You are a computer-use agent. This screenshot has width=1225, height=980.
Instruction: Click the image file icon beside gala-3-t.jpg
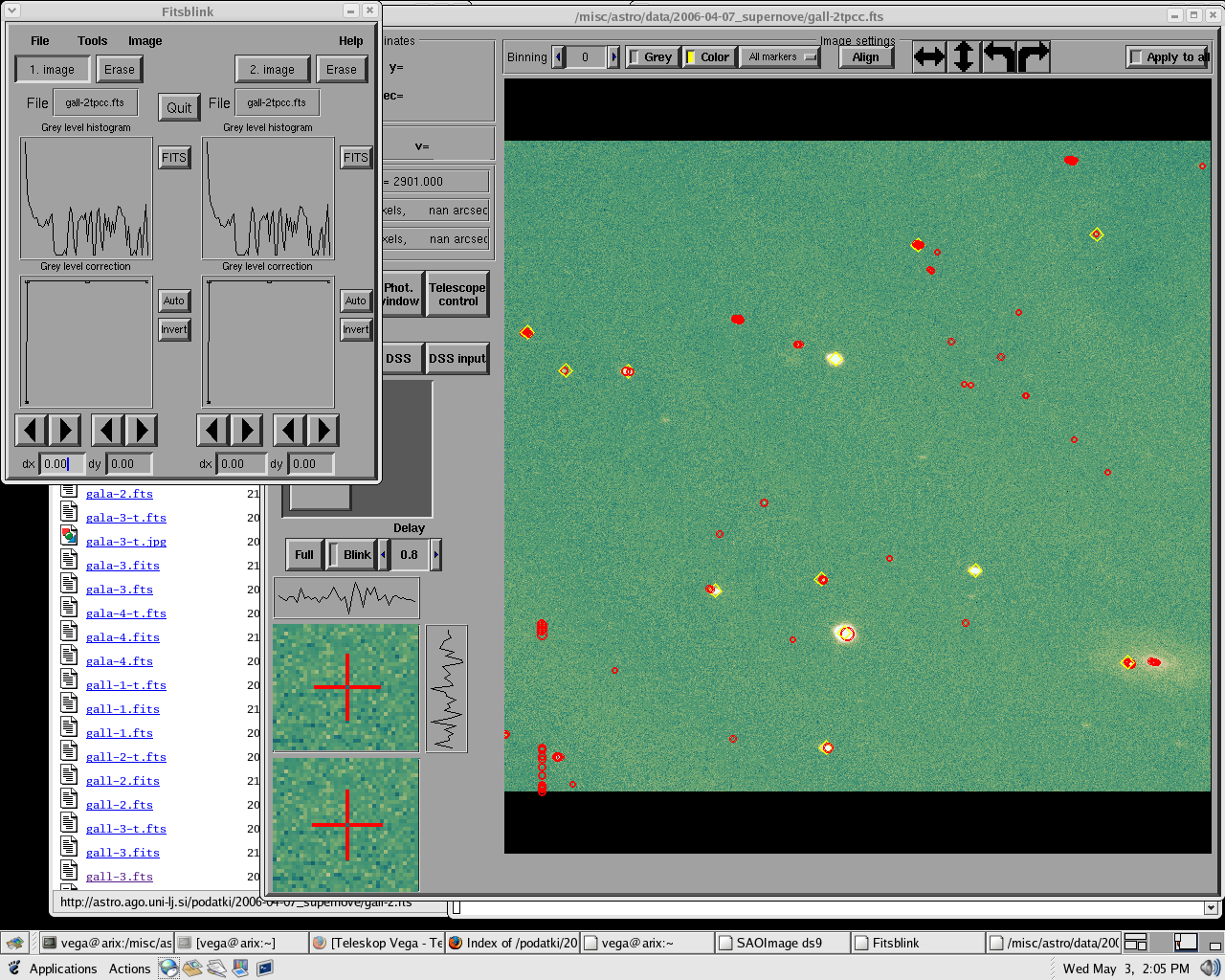(x=69, y=536)
